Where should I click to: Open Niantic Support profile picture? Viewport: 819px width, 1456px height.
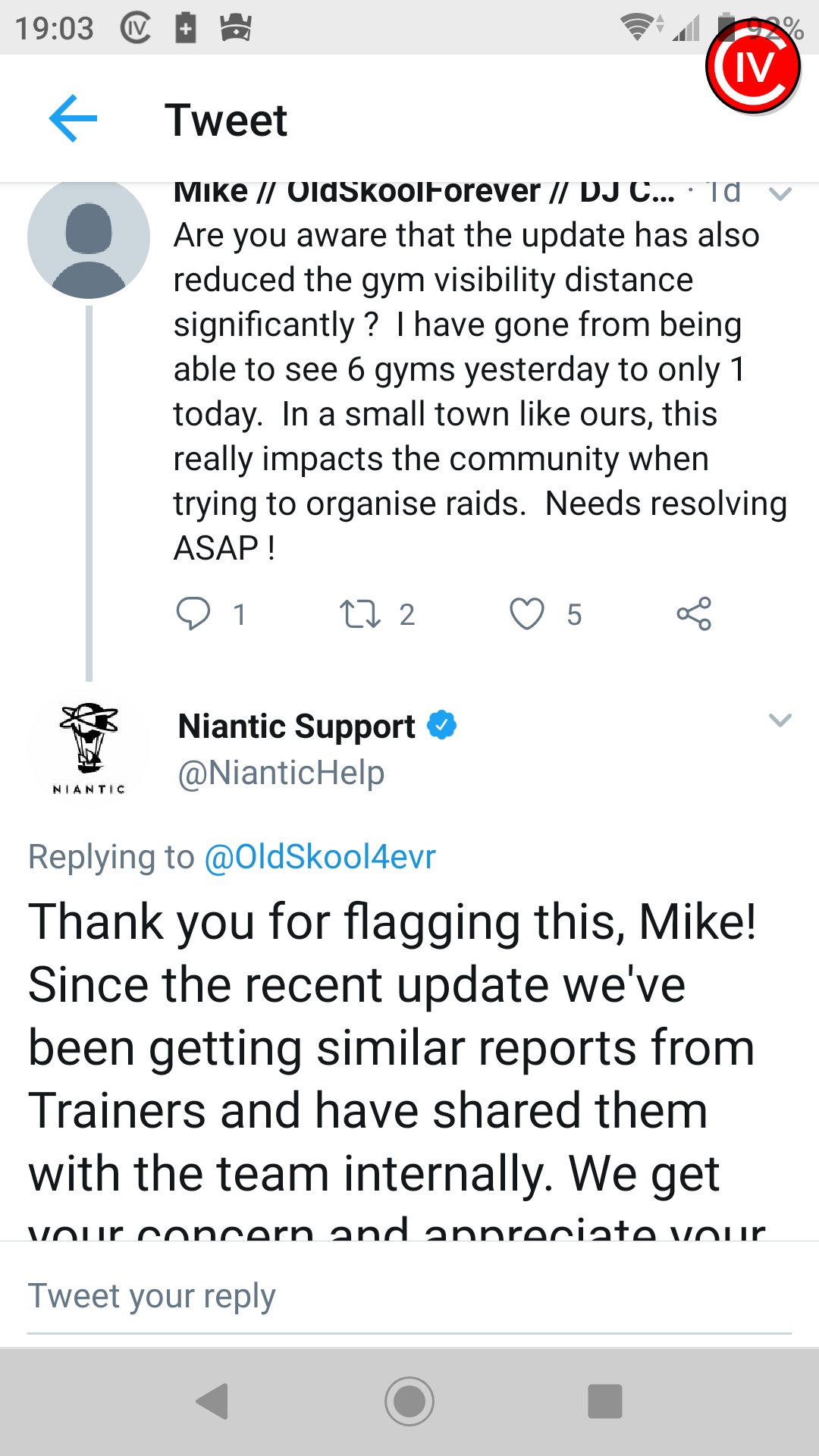coord(89,748)
